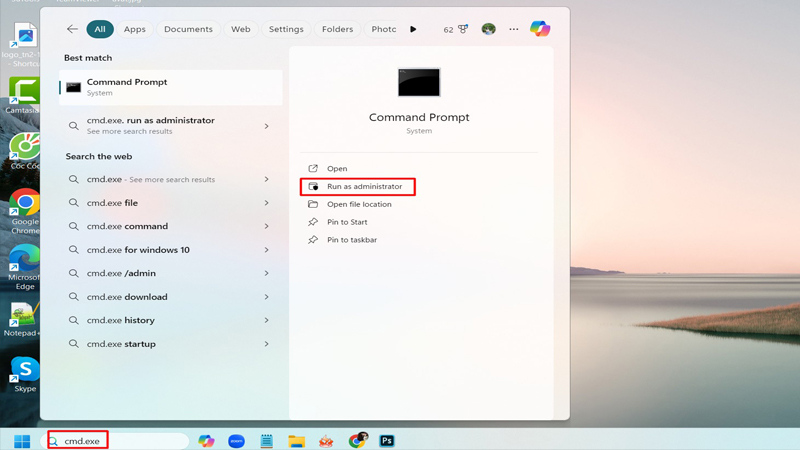
Task: Open Copilot icon in search panel header
Action: [x=540, y=29]
